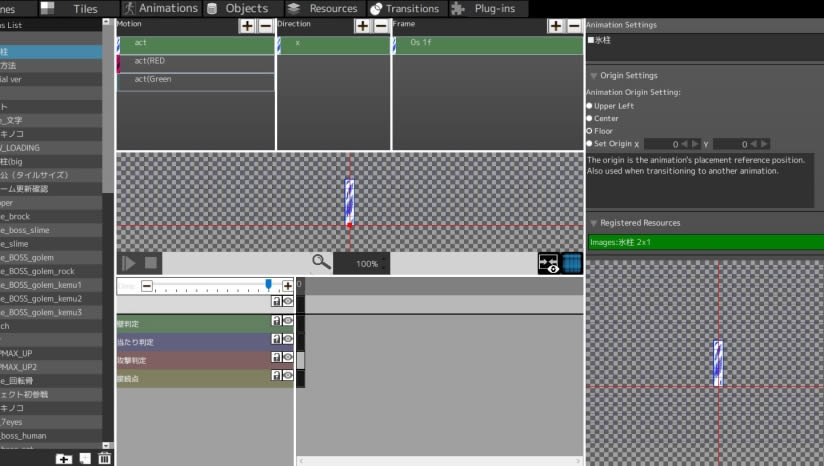Toggle the blue grid display icon

click(572, 263)
